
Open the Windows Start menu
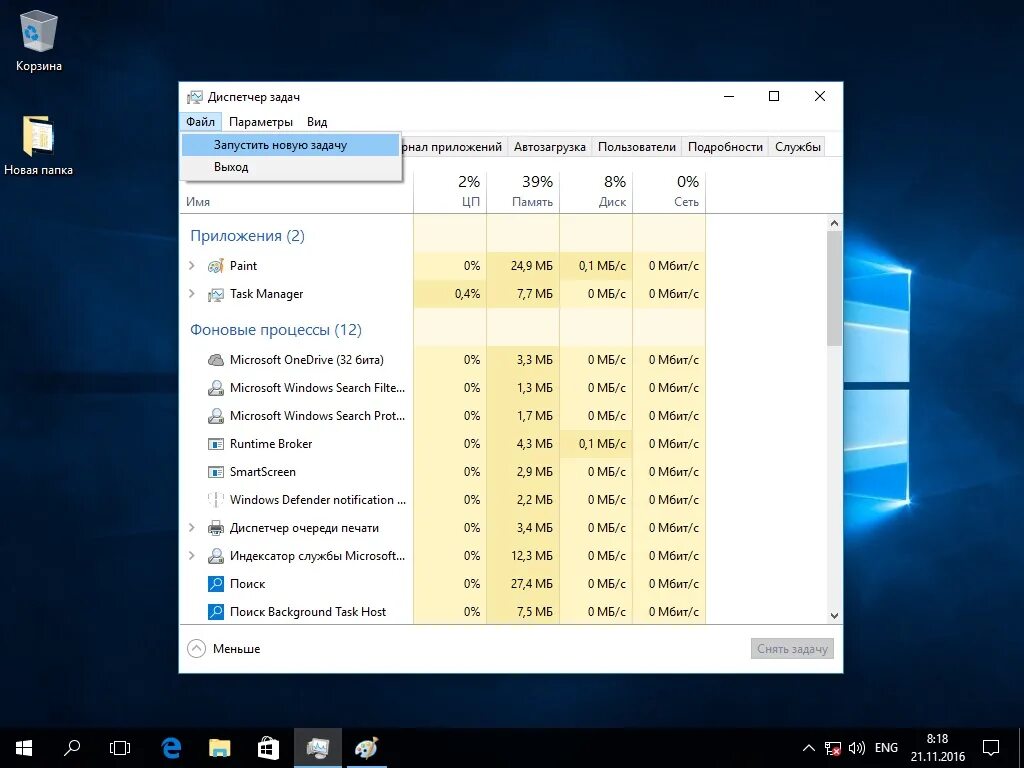24,748
